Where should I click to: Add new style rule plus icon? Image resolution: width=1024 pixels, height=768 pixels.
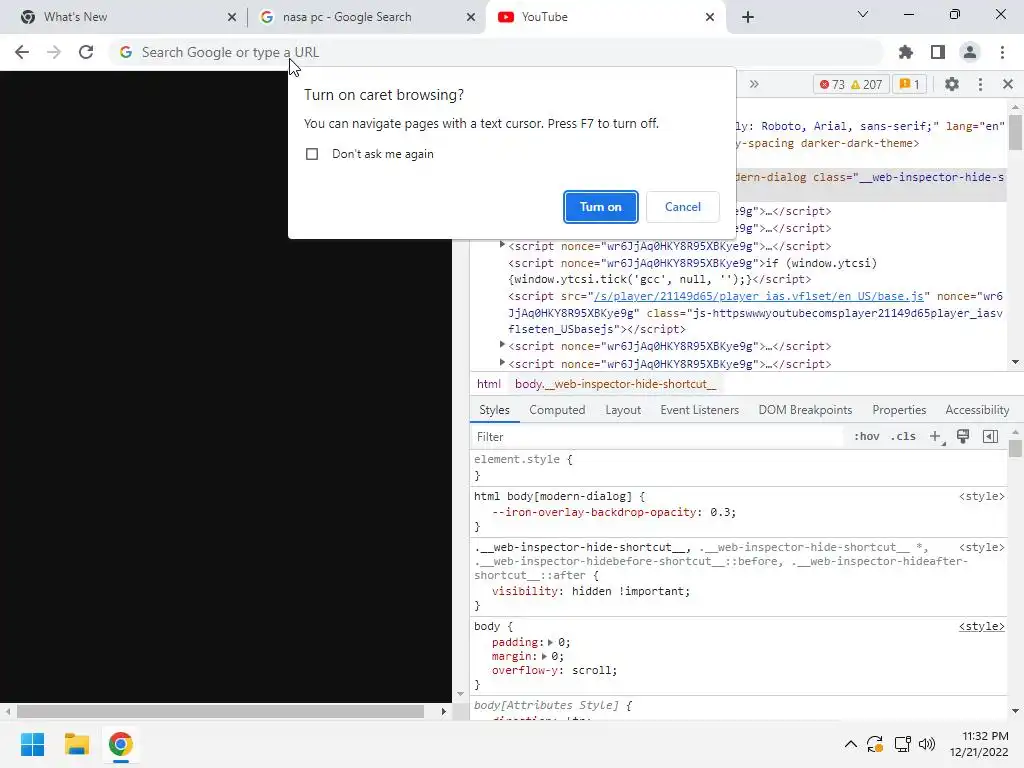coord(936,436)
